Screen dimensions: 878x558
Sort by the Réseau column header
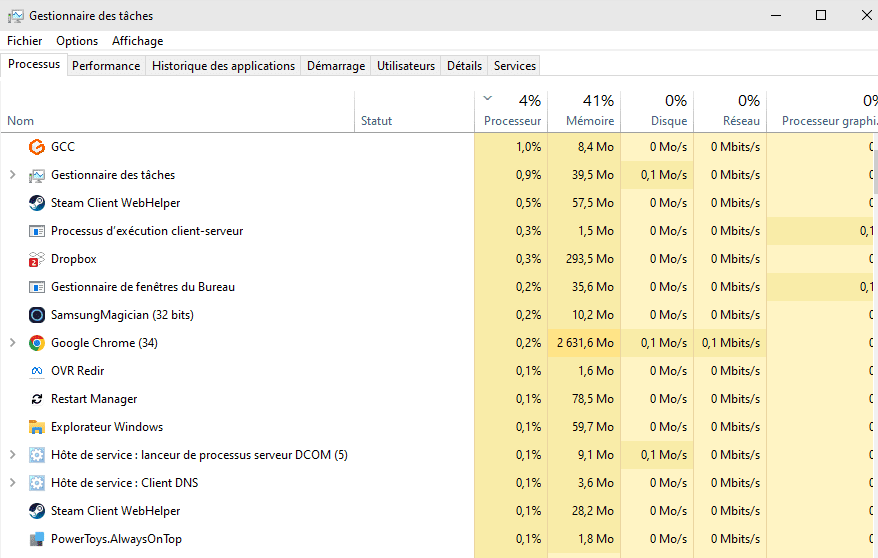tap(730, 112)
